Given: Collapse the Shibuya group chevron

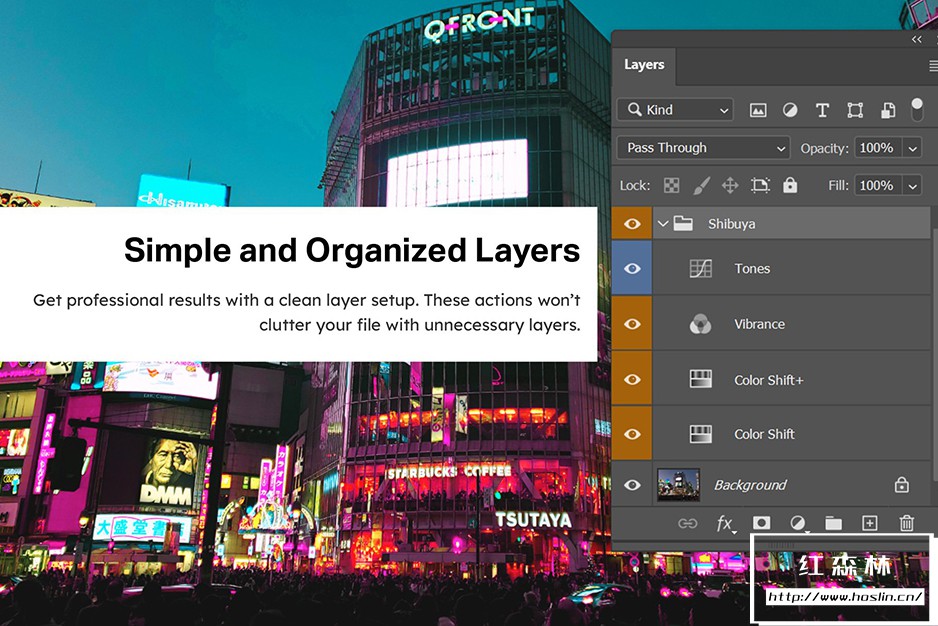Looking at the screenshot, I should click(663, 224).
